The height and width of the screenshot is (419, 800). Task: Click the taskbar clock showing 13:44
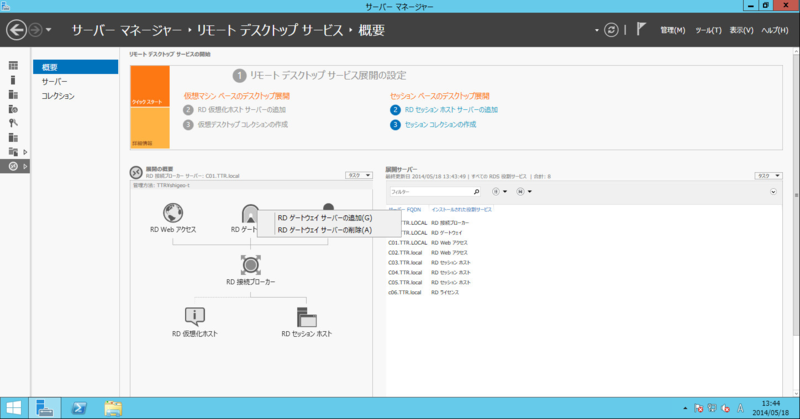(x=770, y=408)
